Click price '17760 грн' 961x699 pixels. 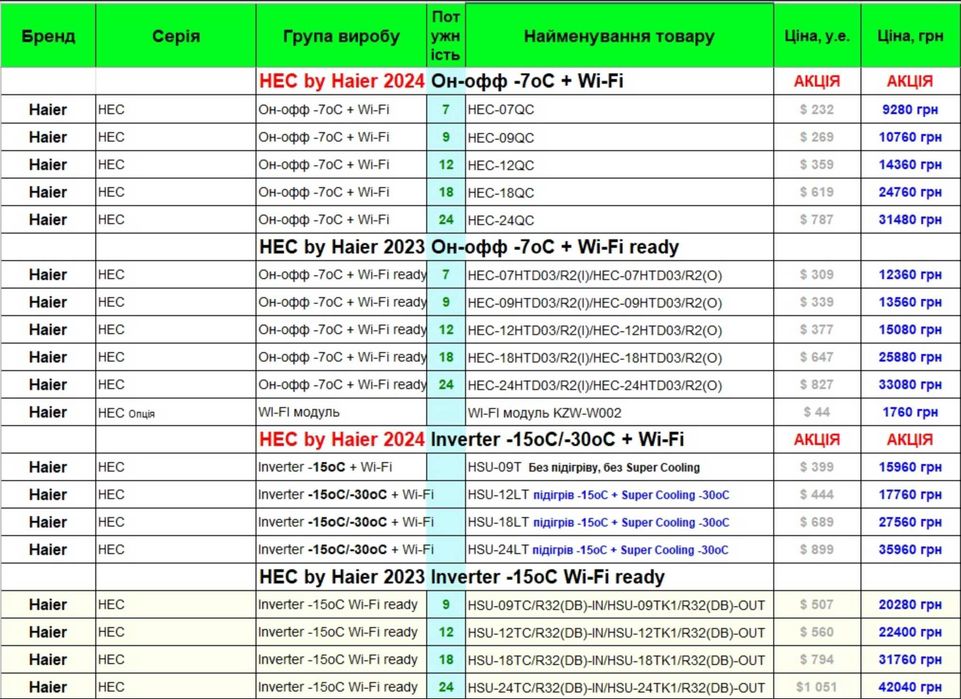click(910, 495)
